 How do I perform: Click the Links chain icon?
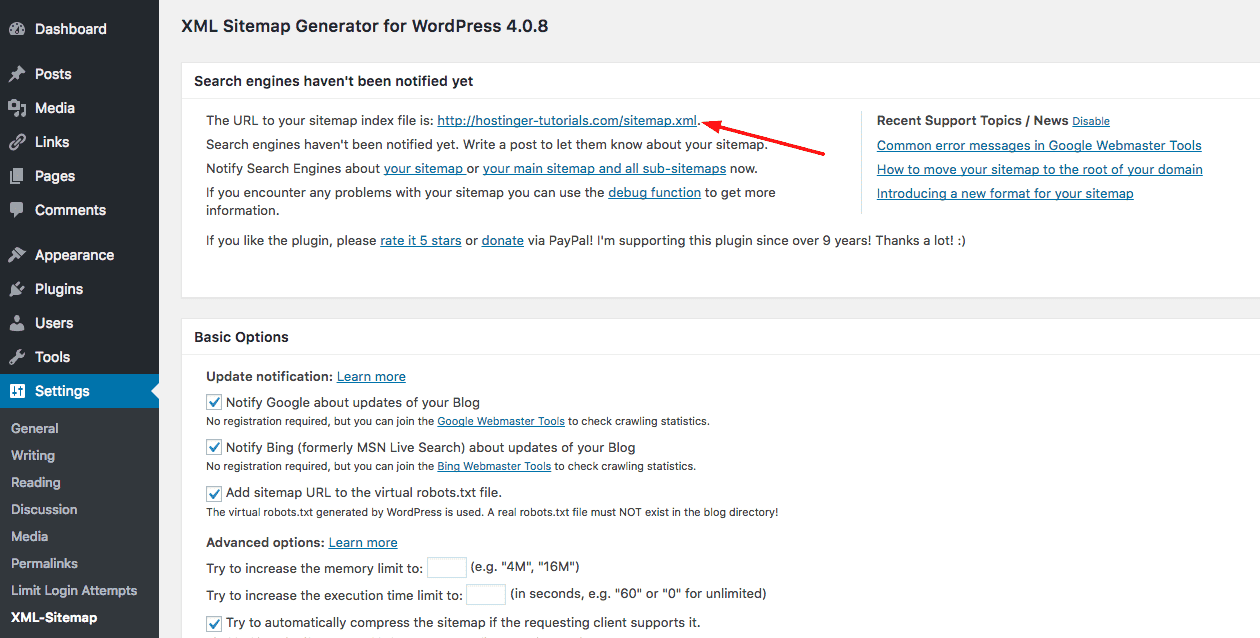click(x=17, y=142)
